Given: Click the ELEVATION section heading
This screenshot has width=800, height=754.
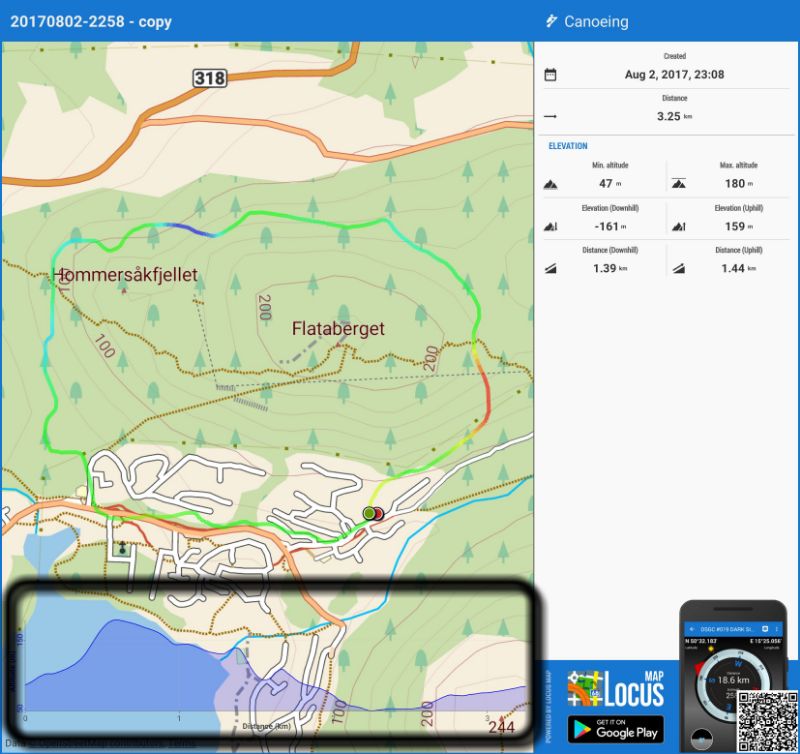Looking at the screenshot, I should [x=569, y=146].
